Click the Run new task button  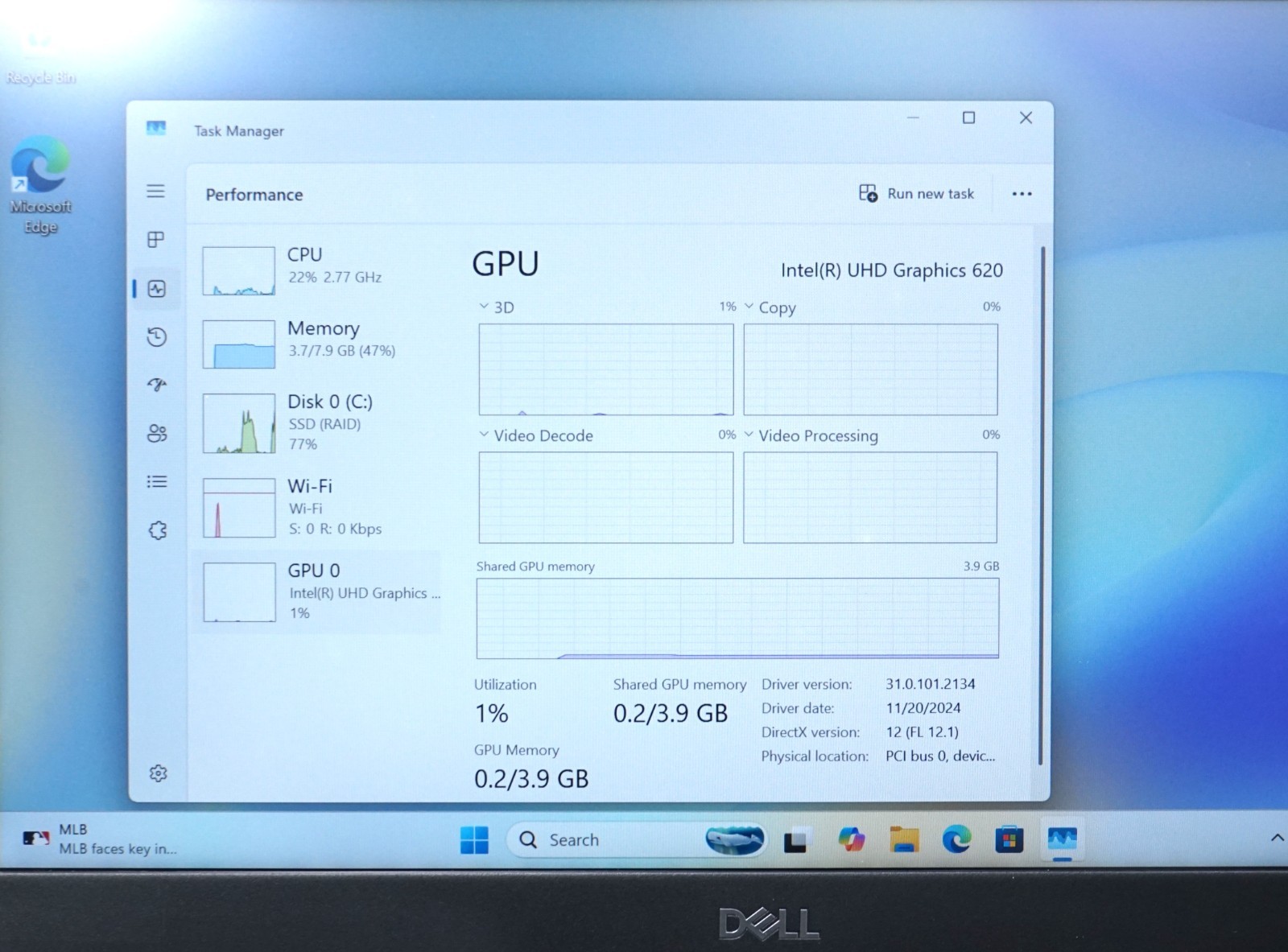(917, 194)
